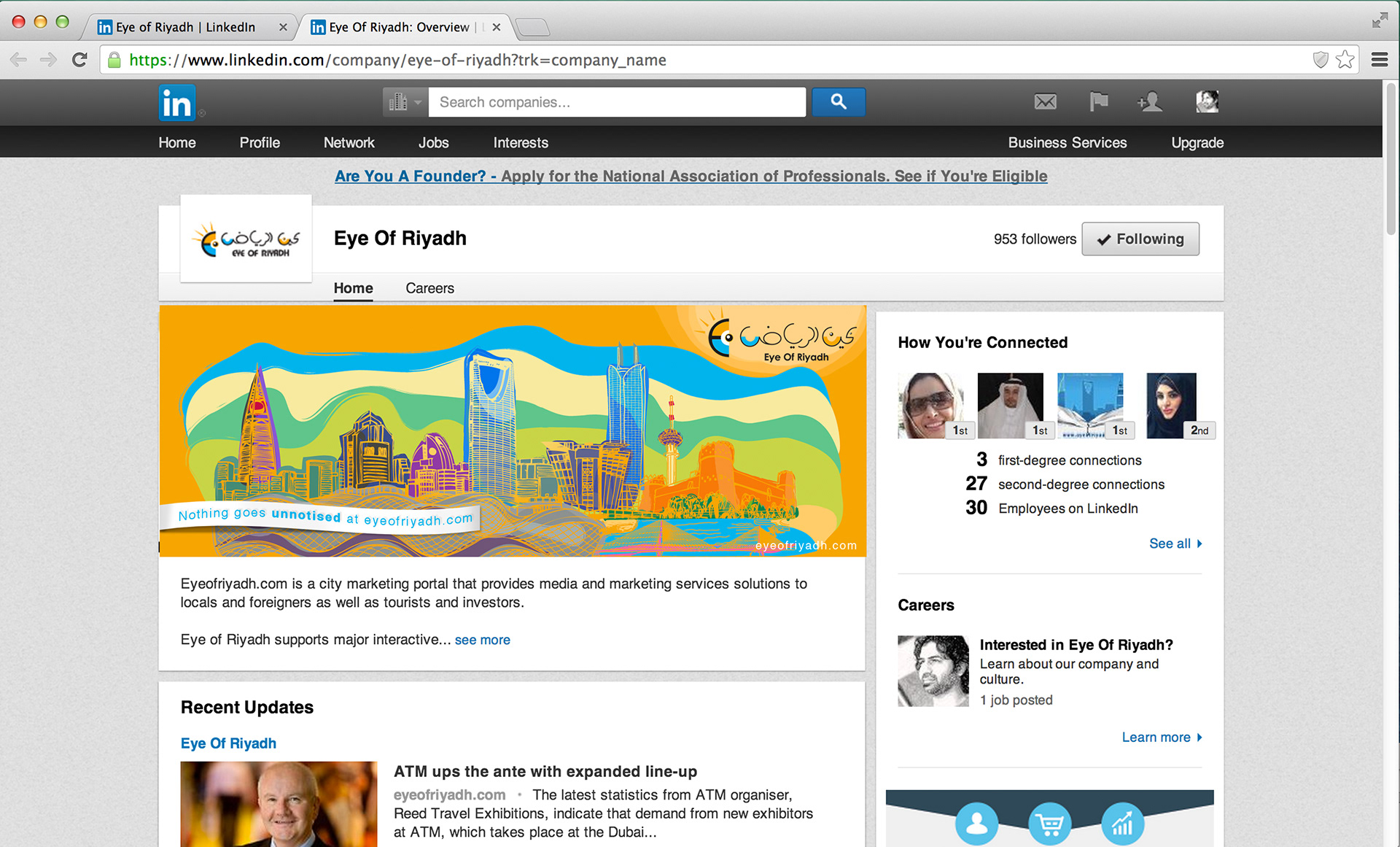Click 'Learn more' in Careers section

tap(1162, 738)
